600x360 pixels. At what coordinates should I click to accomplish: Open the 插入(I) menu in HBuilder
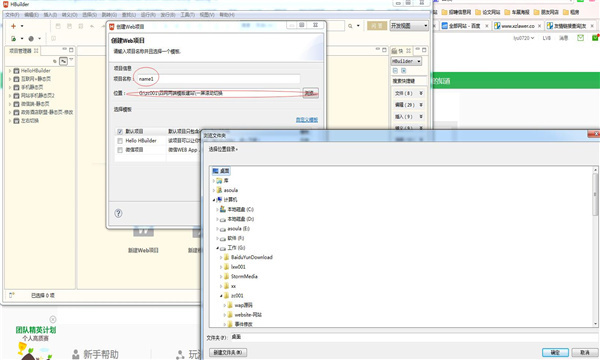[50, 15]
